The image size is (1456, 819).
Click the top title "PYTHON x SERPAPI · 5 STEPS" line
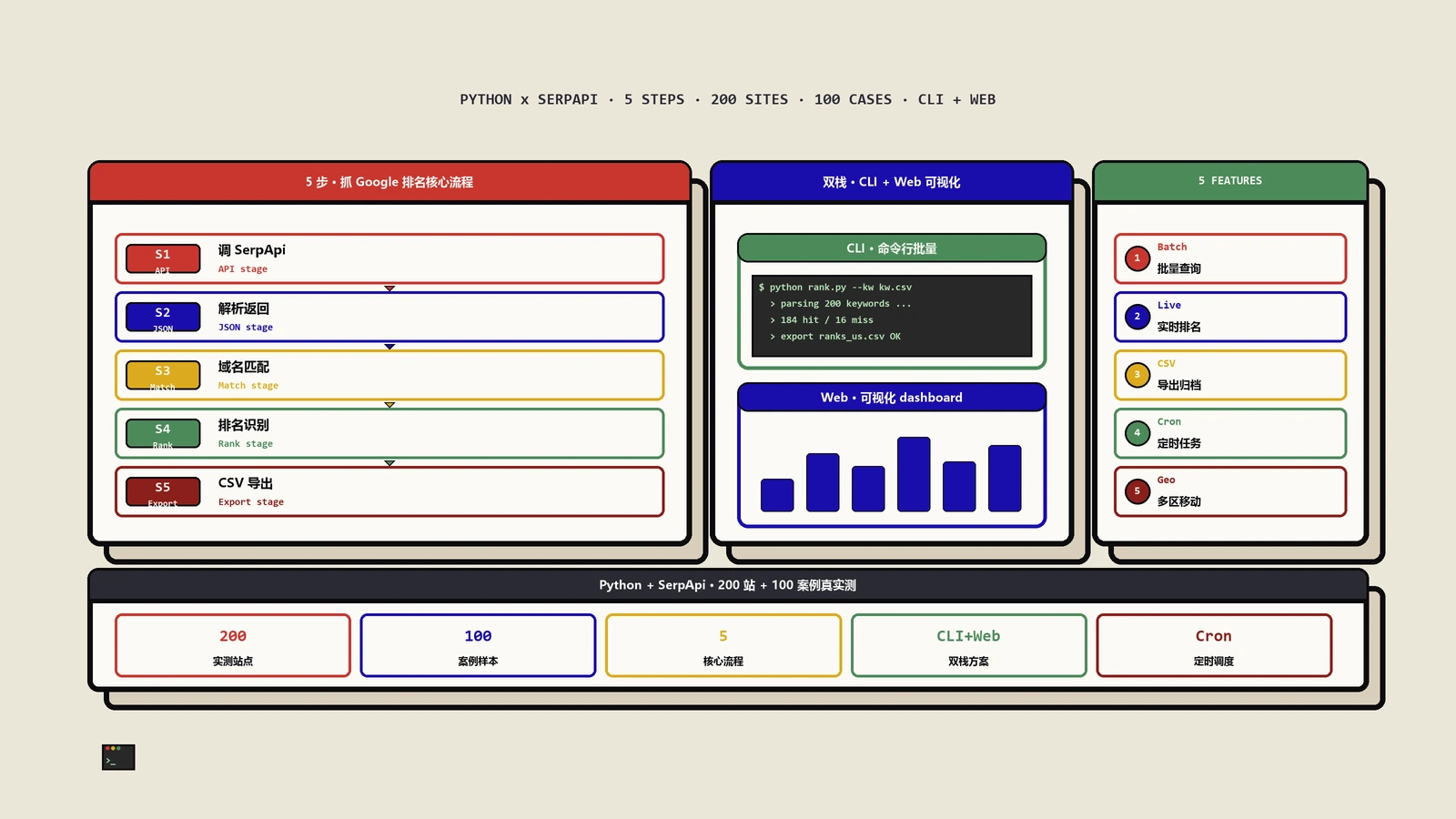coord(728,100)
